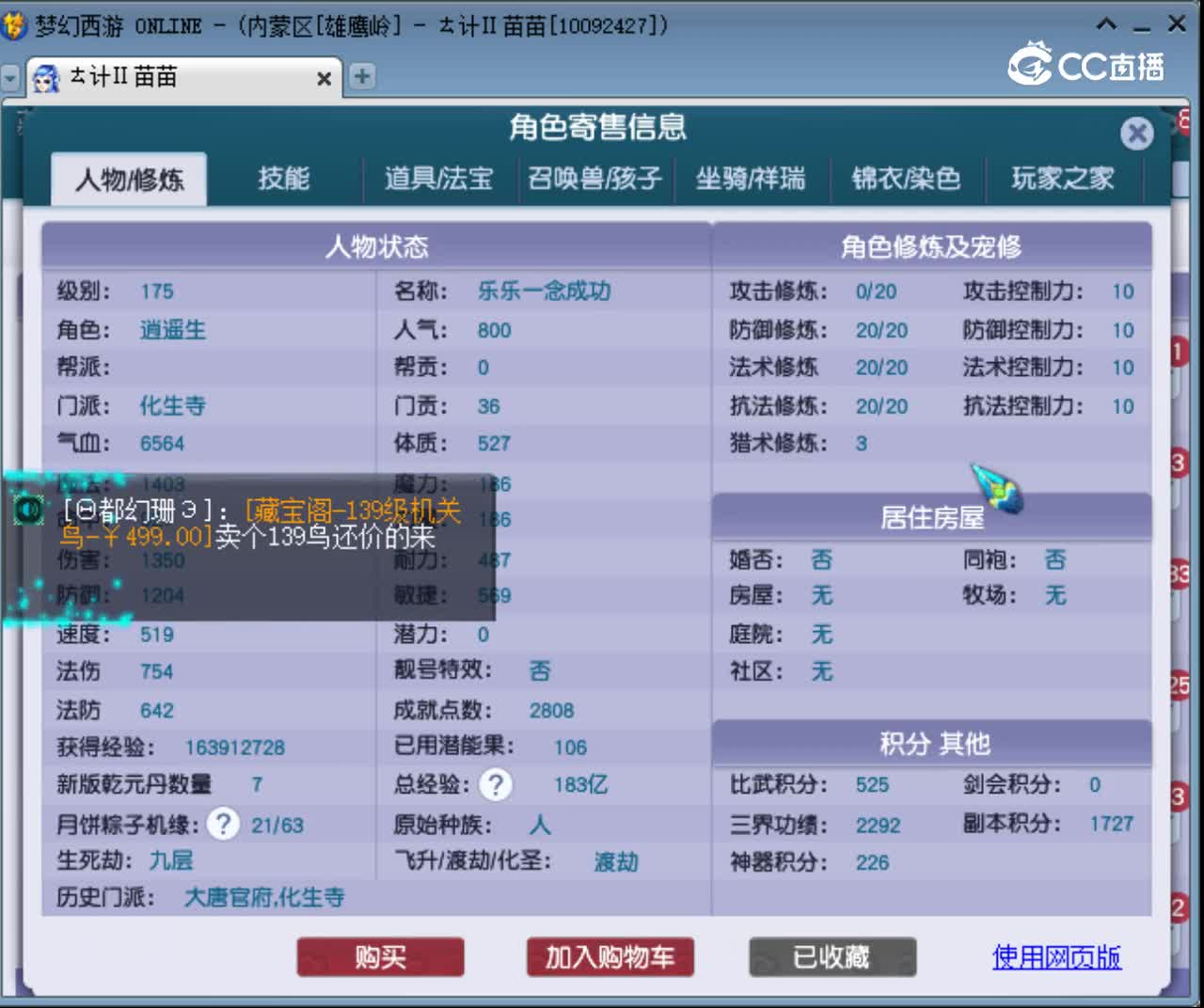
Task: Click the 已收藏 button
Action: 832,957
